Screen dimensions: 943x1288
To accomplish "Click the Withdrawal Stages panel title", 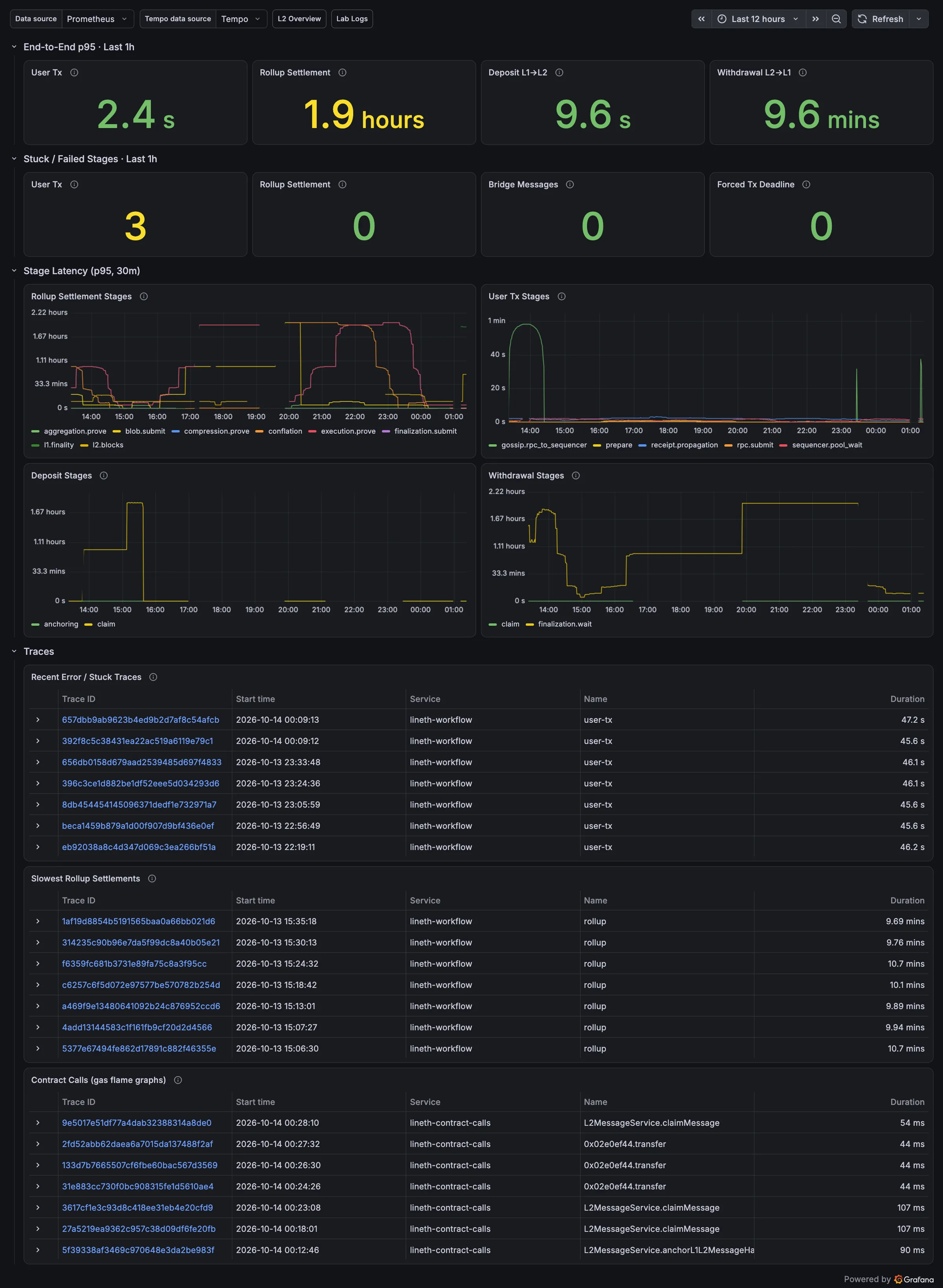I will pos(526,475).
